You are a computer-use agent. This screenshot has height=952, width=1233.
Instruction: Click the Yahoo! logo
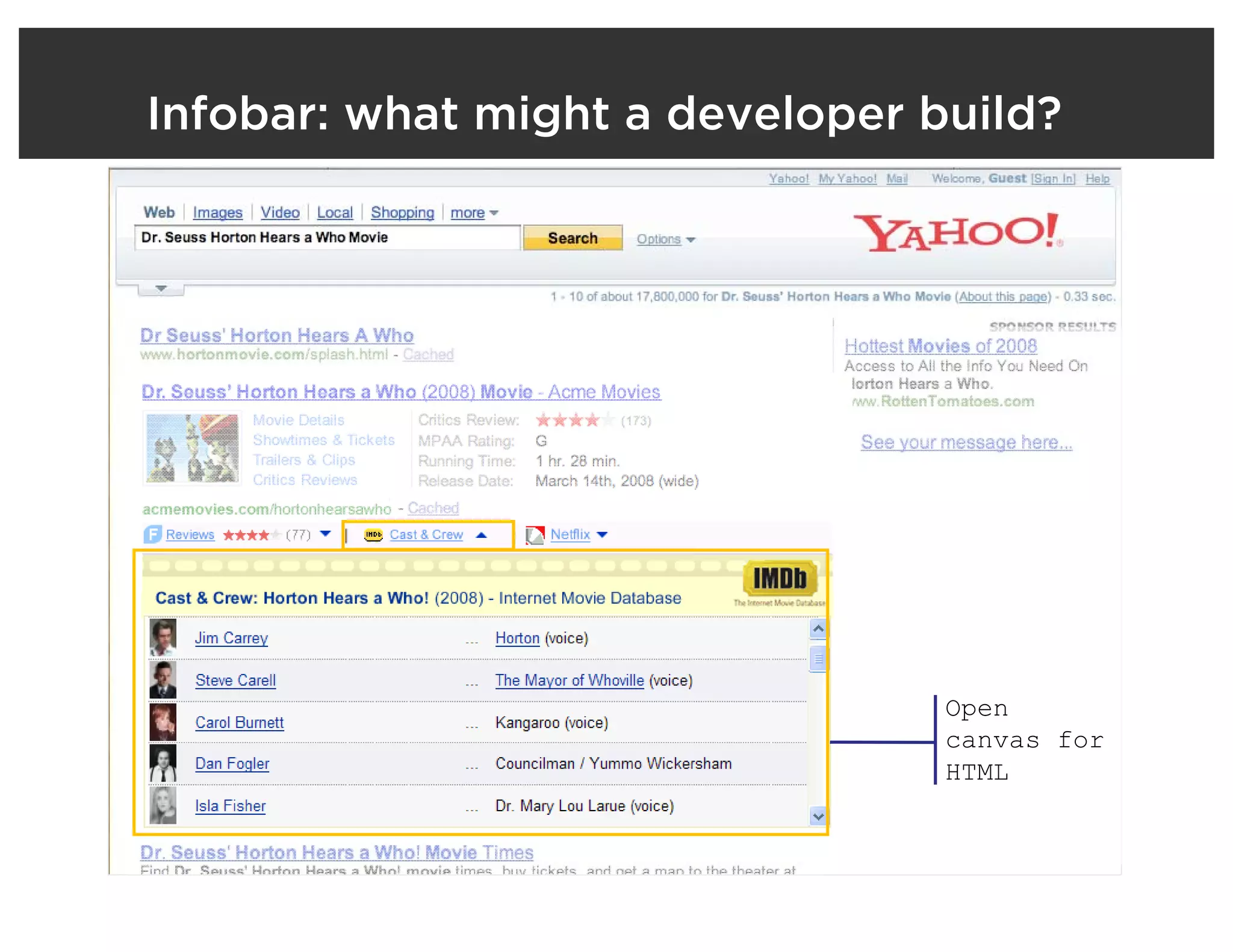958,232
